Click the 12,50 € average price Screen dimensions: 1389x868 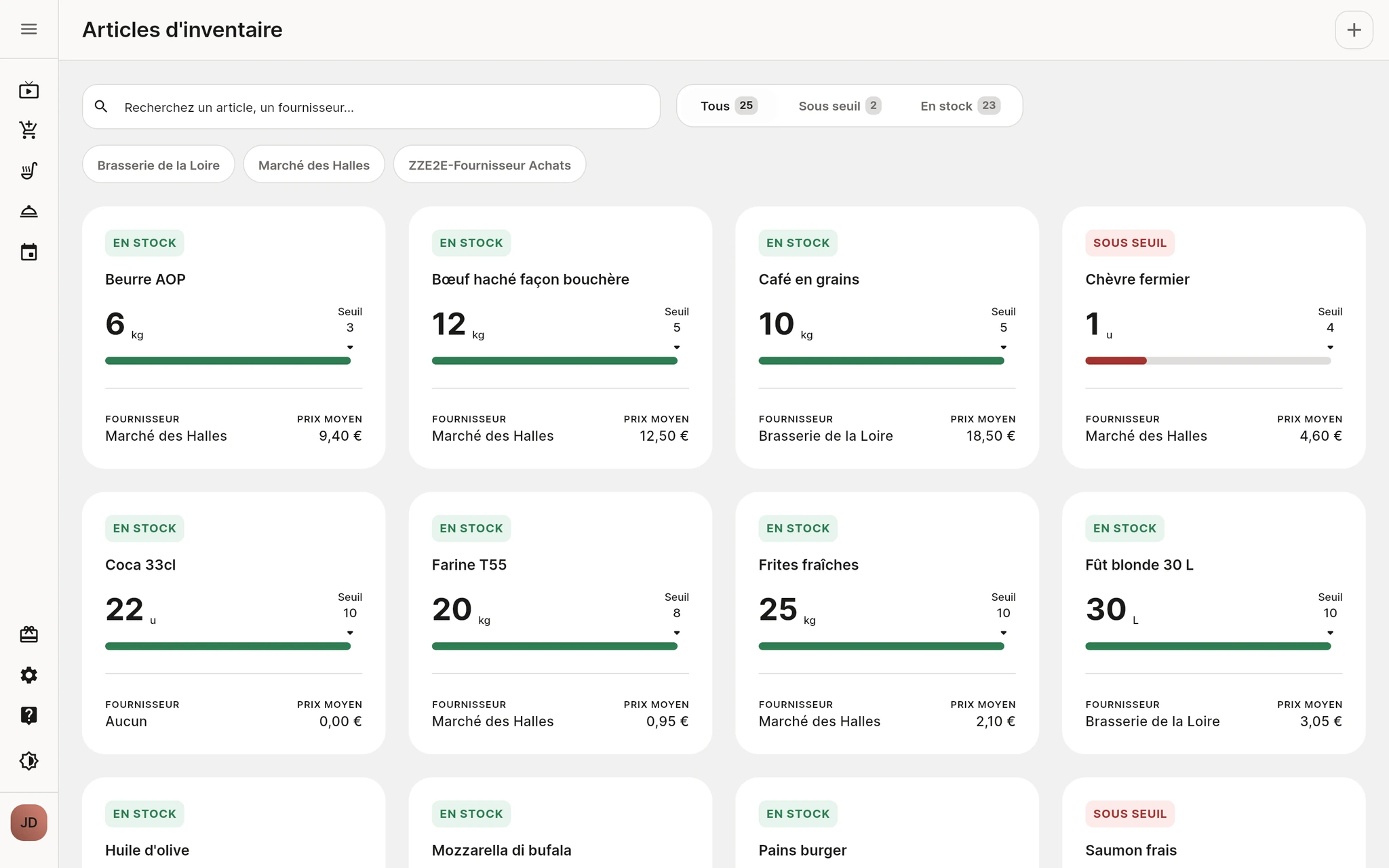click(x=663, y=436)
